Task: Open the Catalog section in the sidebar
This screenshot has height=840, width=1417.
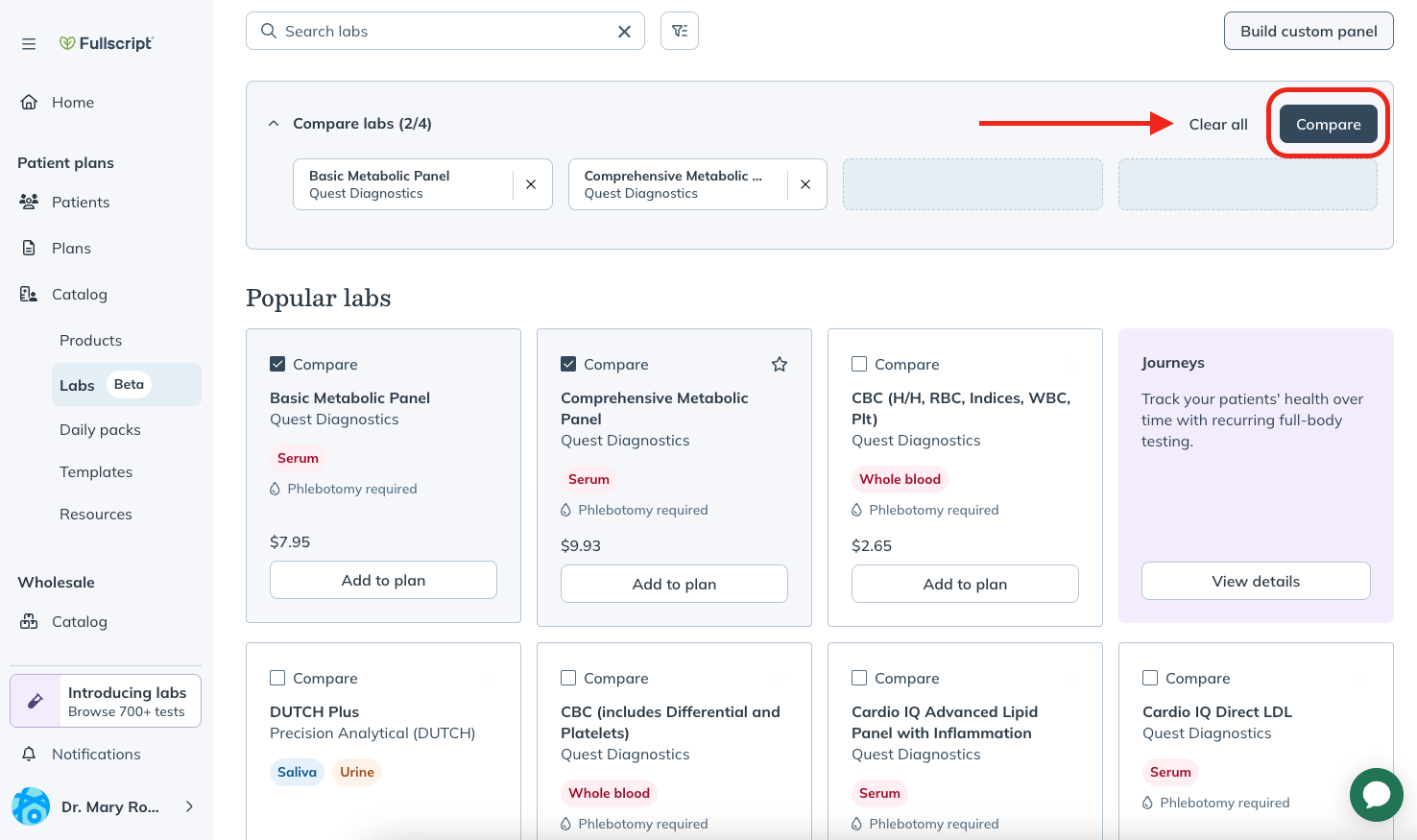Action: tap(80, 294)
